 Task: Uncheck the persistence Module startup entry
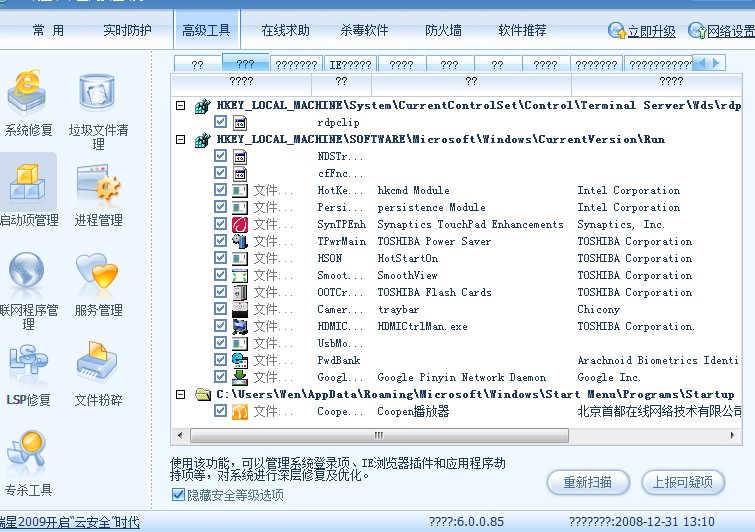coord(221,207)
